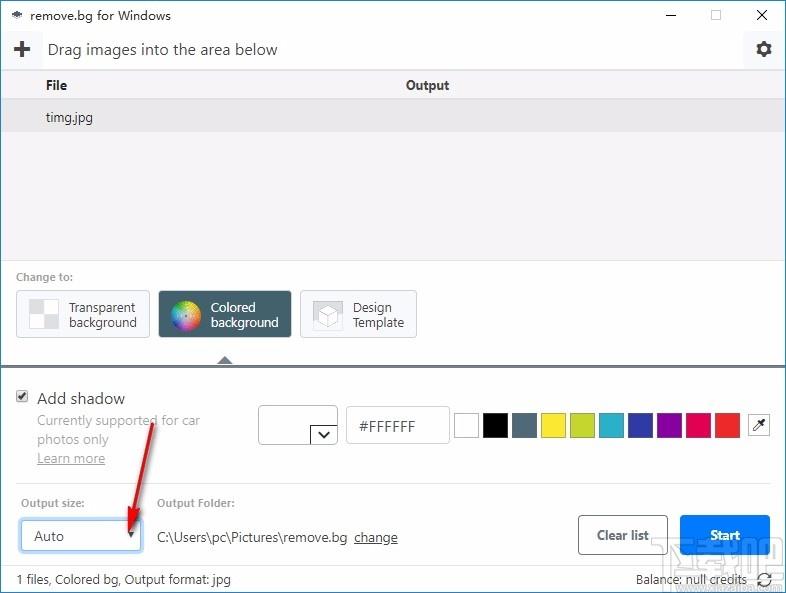
Task: Click change to set output folder
Action: 376,537
